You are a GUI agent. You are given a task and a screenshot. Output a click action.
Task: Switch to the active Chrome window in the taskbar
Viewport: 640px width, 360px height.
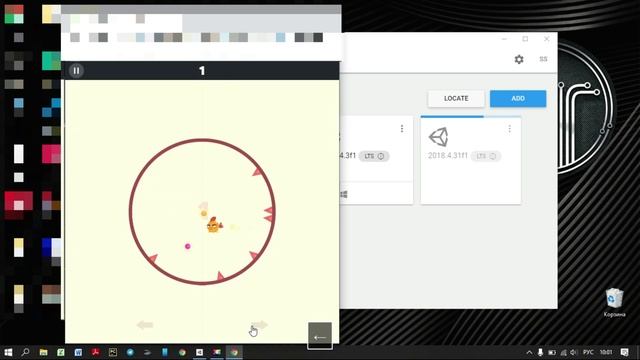point(234,352)
